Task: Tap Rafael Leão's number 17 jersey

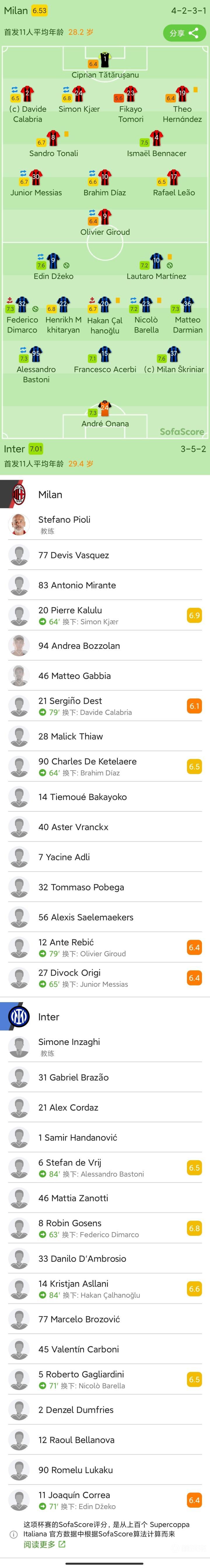Action: click(x=174, y=178)
